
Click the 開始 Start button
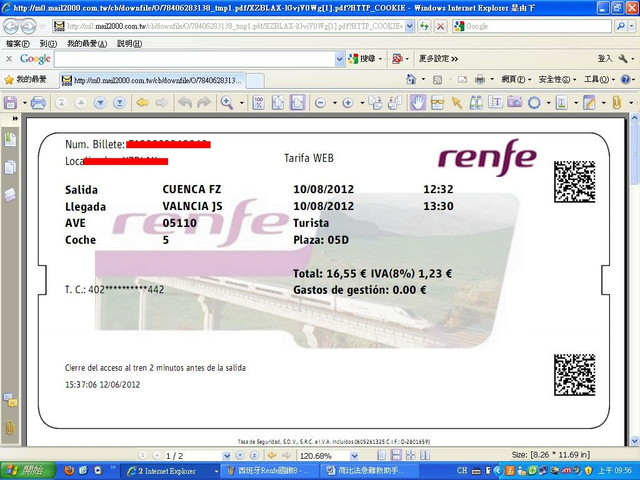click(x=28, y=471)
